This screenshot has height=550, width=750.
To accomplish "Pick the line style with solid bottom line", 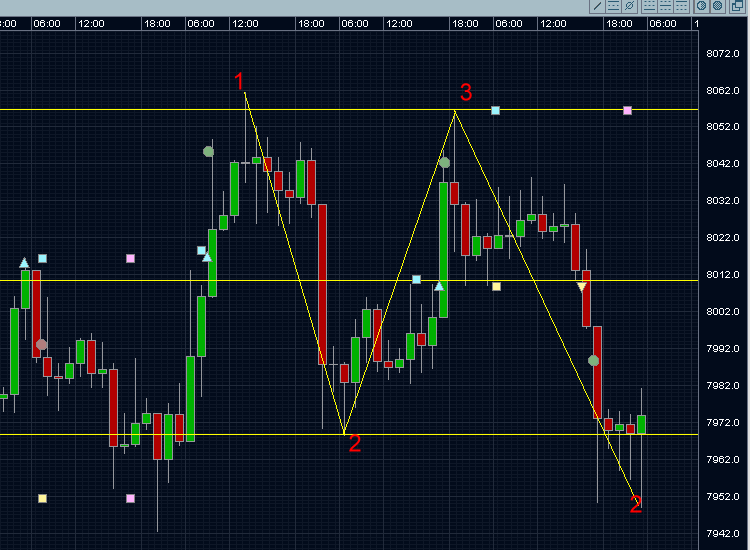I will point(650,6).
